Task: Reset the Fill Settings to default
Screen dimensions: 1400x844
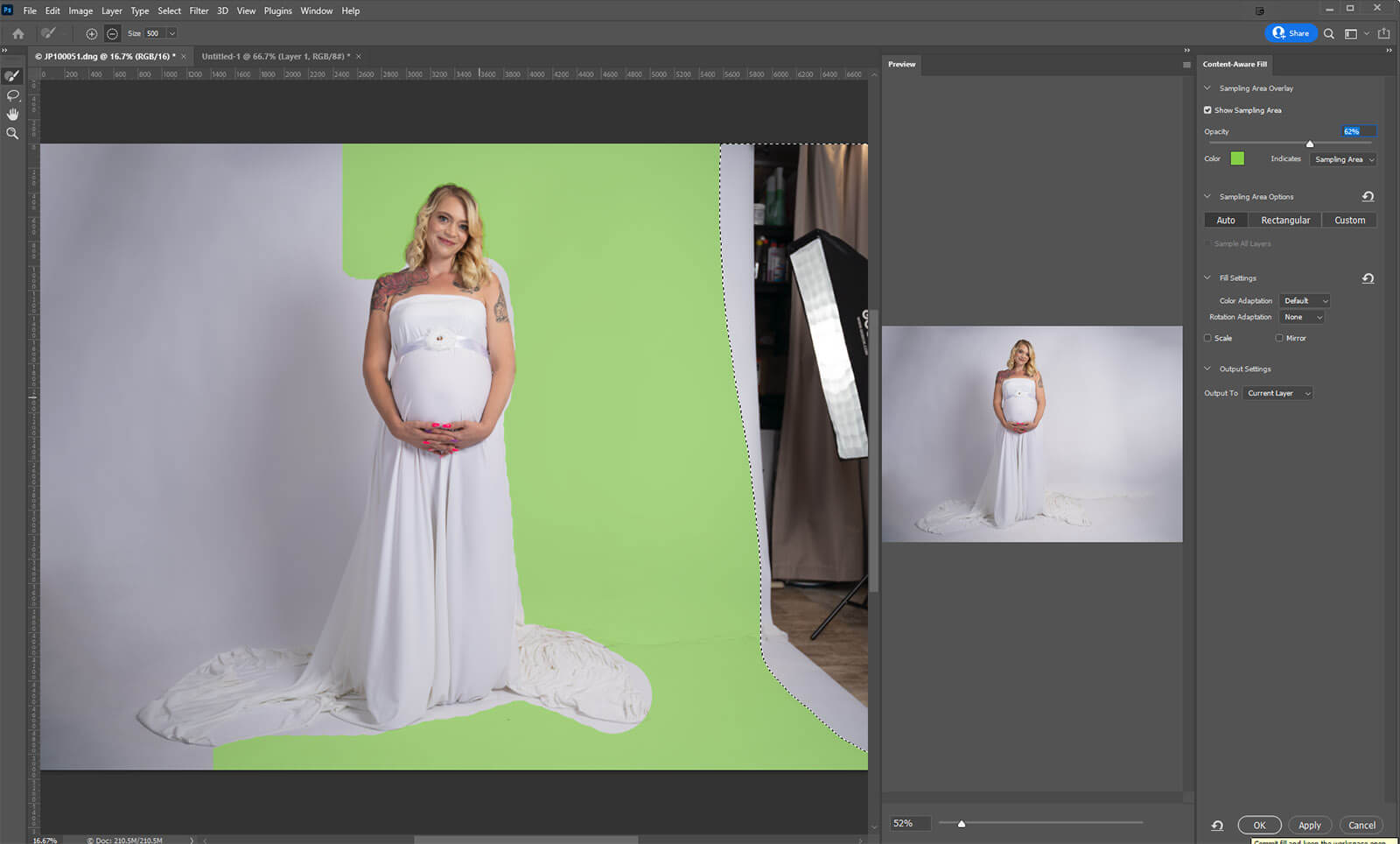Action: 1368,278
